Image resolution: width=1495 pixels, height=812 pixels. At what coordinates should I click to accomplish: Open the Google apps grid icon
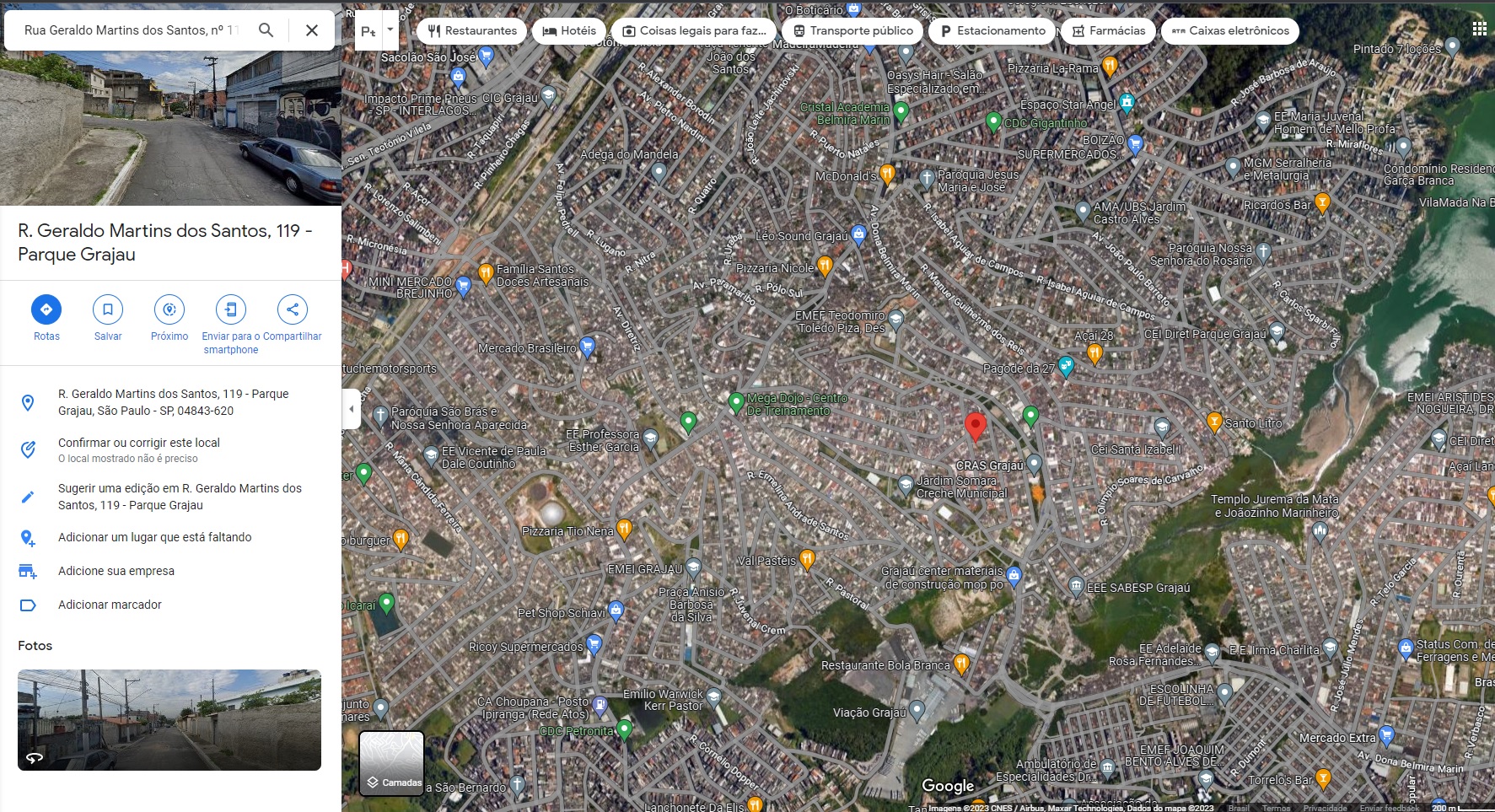(1479, 29)
